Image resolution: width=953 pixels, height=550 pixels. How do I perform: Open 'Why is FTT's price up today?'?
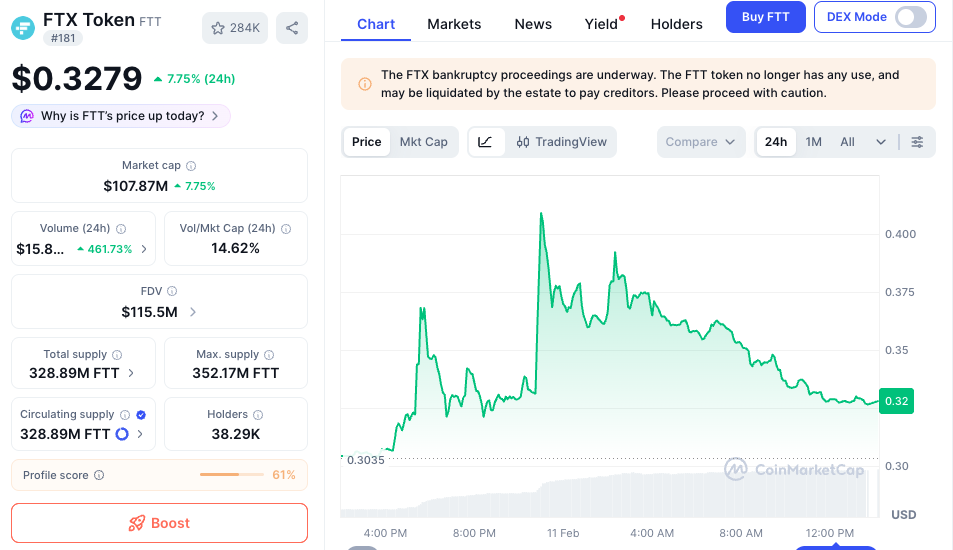(x=121, y=116)
